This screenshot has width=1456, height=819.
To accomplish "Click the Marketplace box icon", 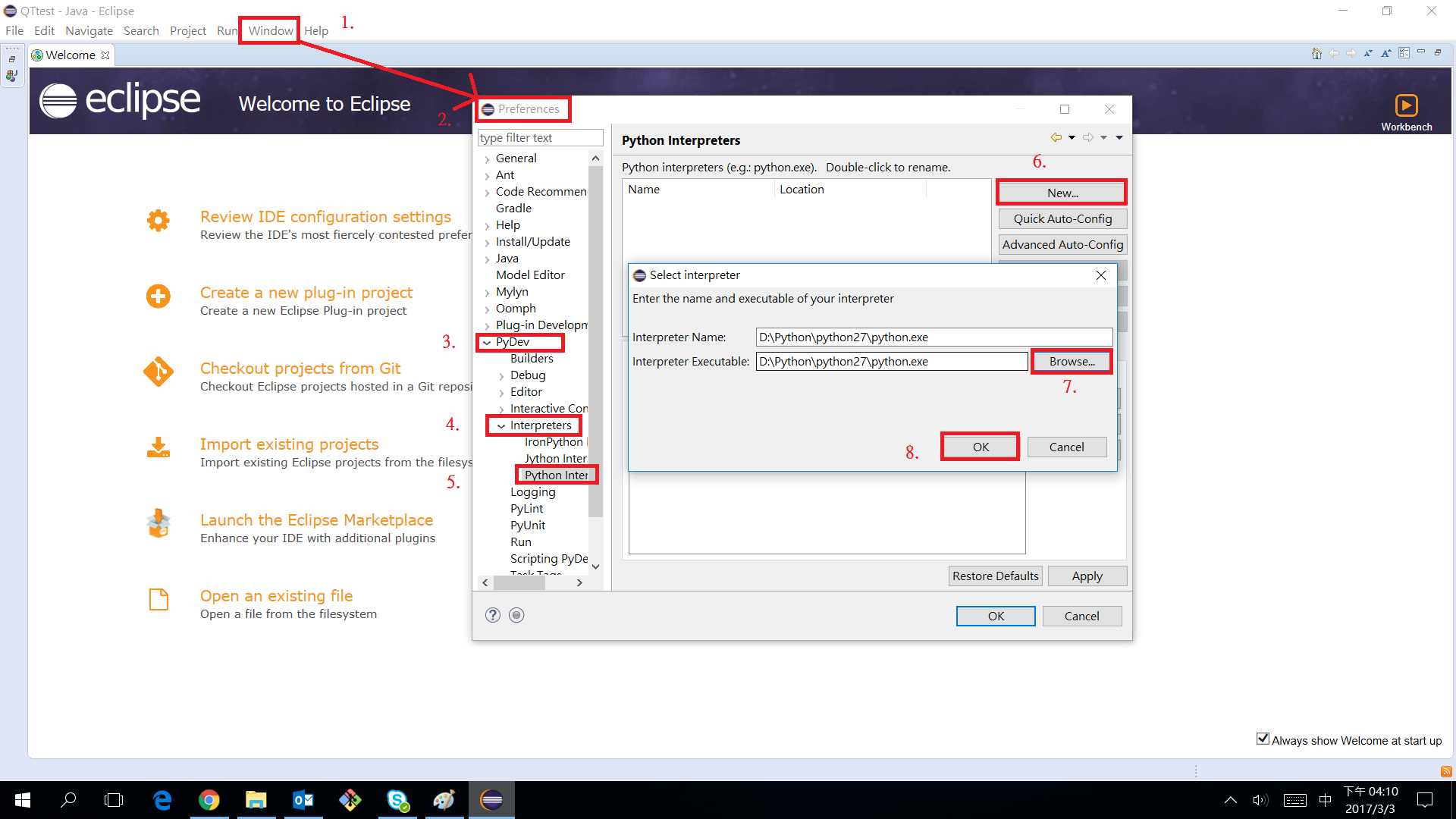I will [158, 523].
